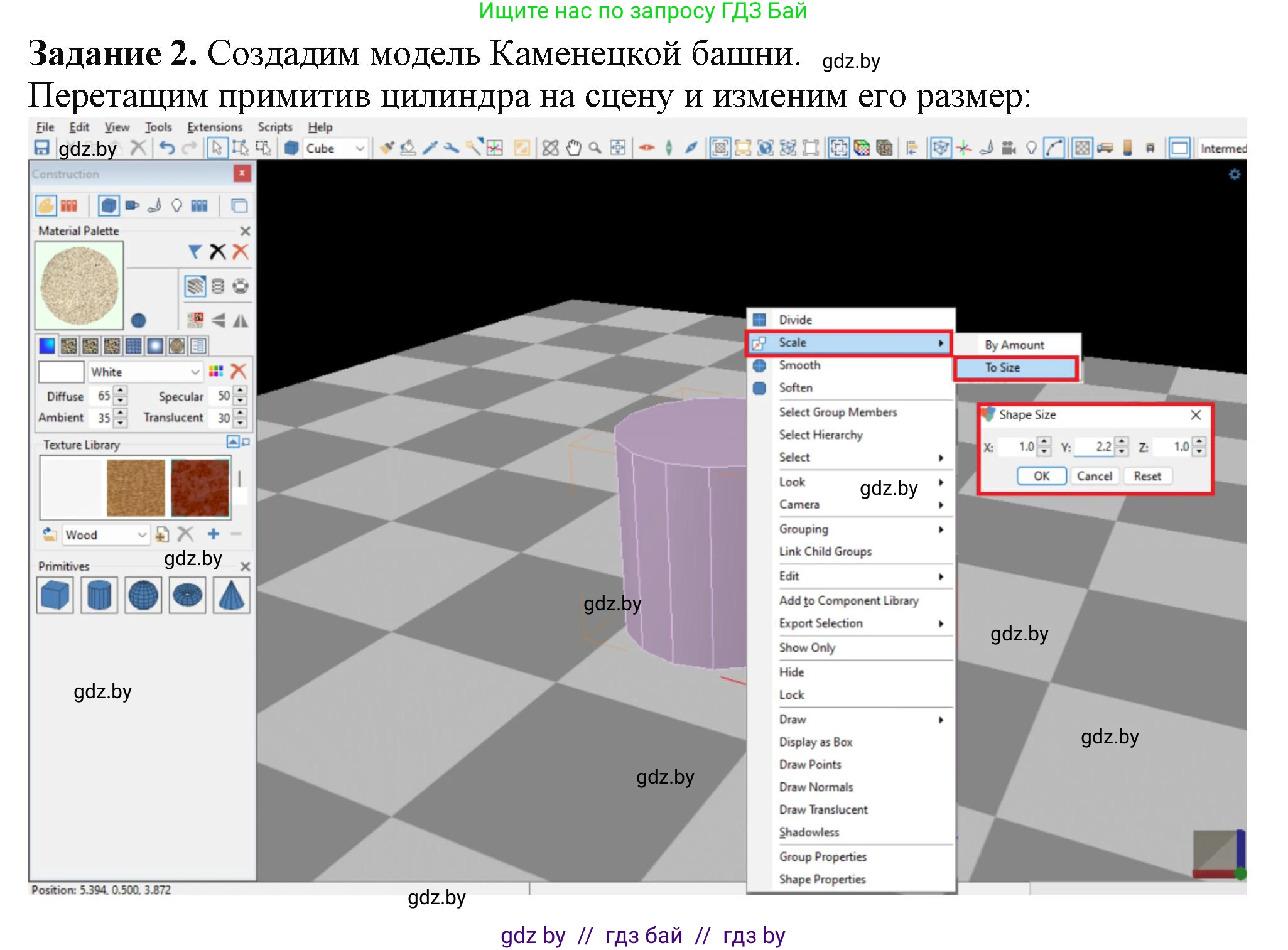Click the Save floppy disk icon
Image resolution: width=1288 pixels, height=950 pixels.
point(41,148)
